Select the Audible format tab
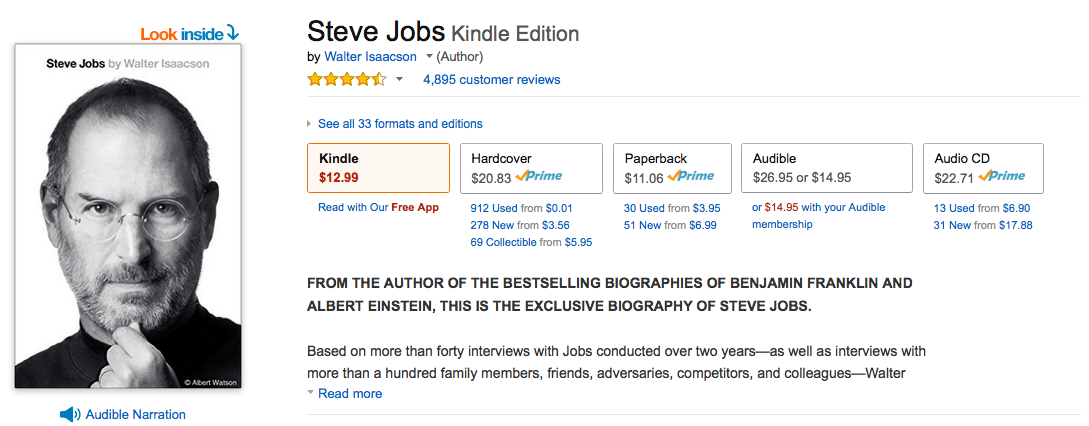 coord(826,168)
